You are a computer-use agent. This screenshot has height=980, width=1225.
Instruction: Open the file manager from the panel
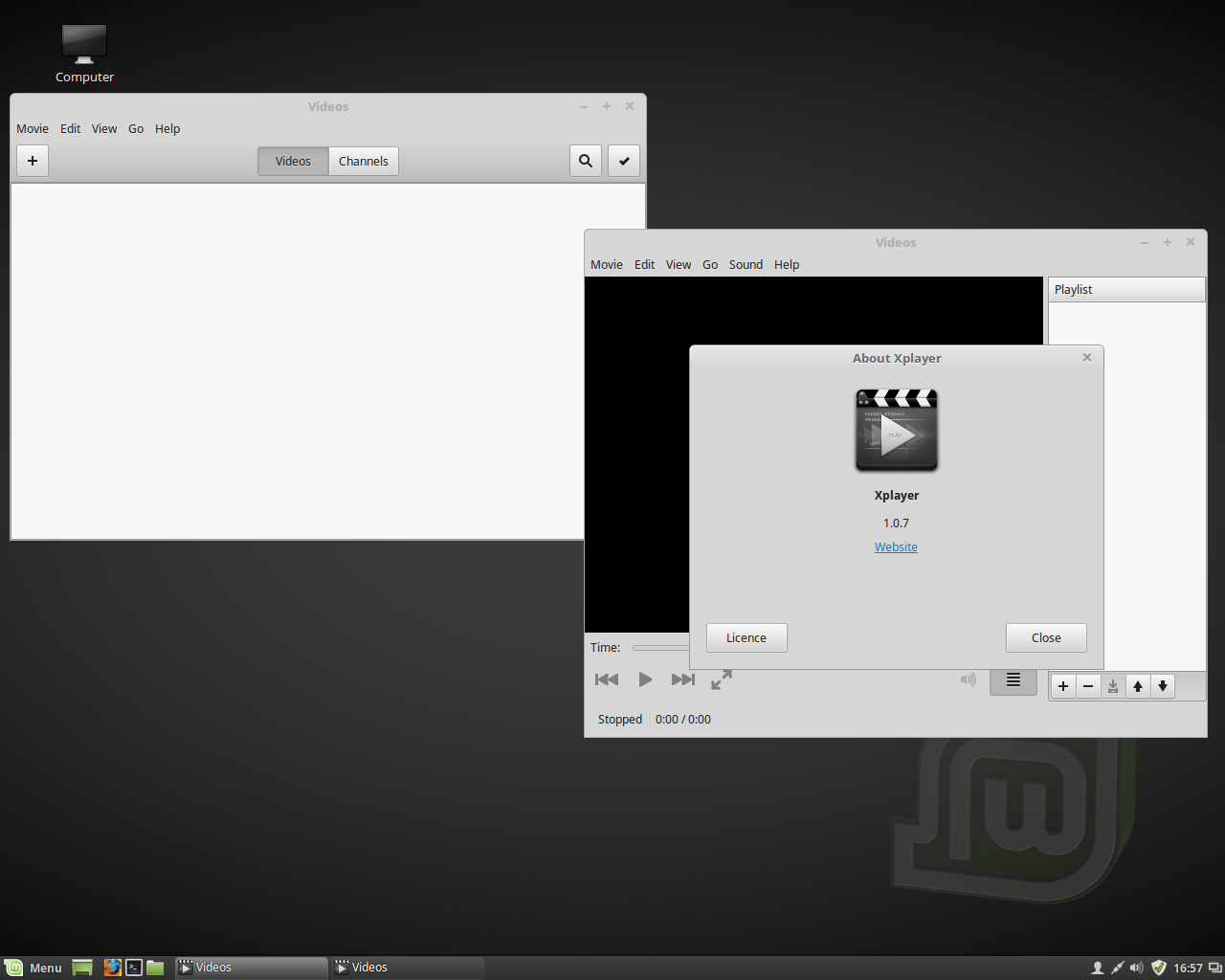click(x=155, y=968)
